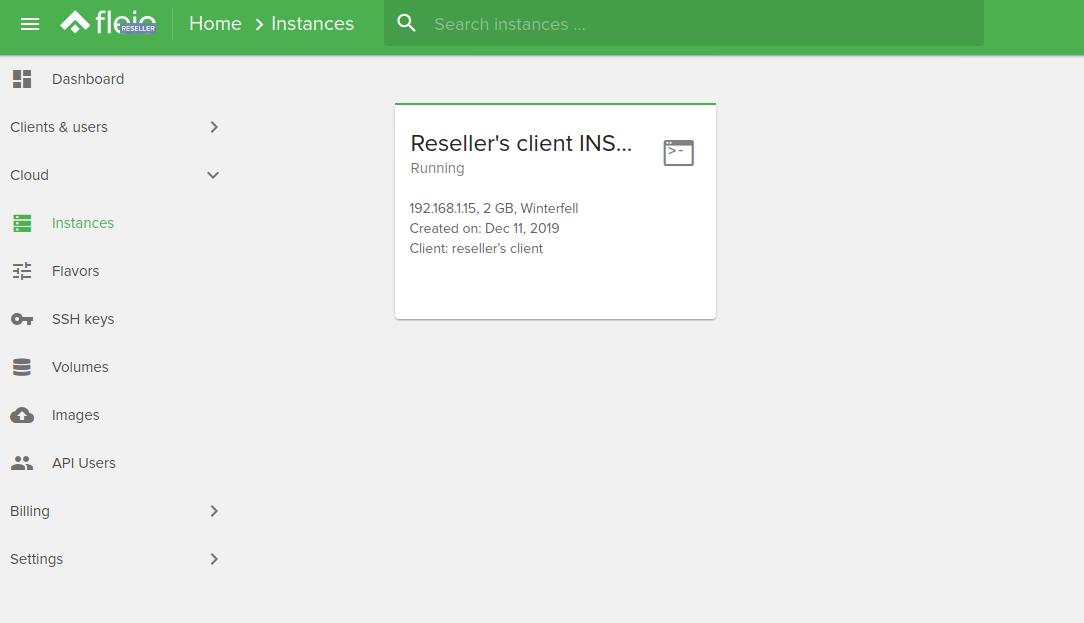Image resolution: width=1084 pixels, height=623 pixels.
Task: Click the Client: reseller's client text
Action: [x=476, y=248]
